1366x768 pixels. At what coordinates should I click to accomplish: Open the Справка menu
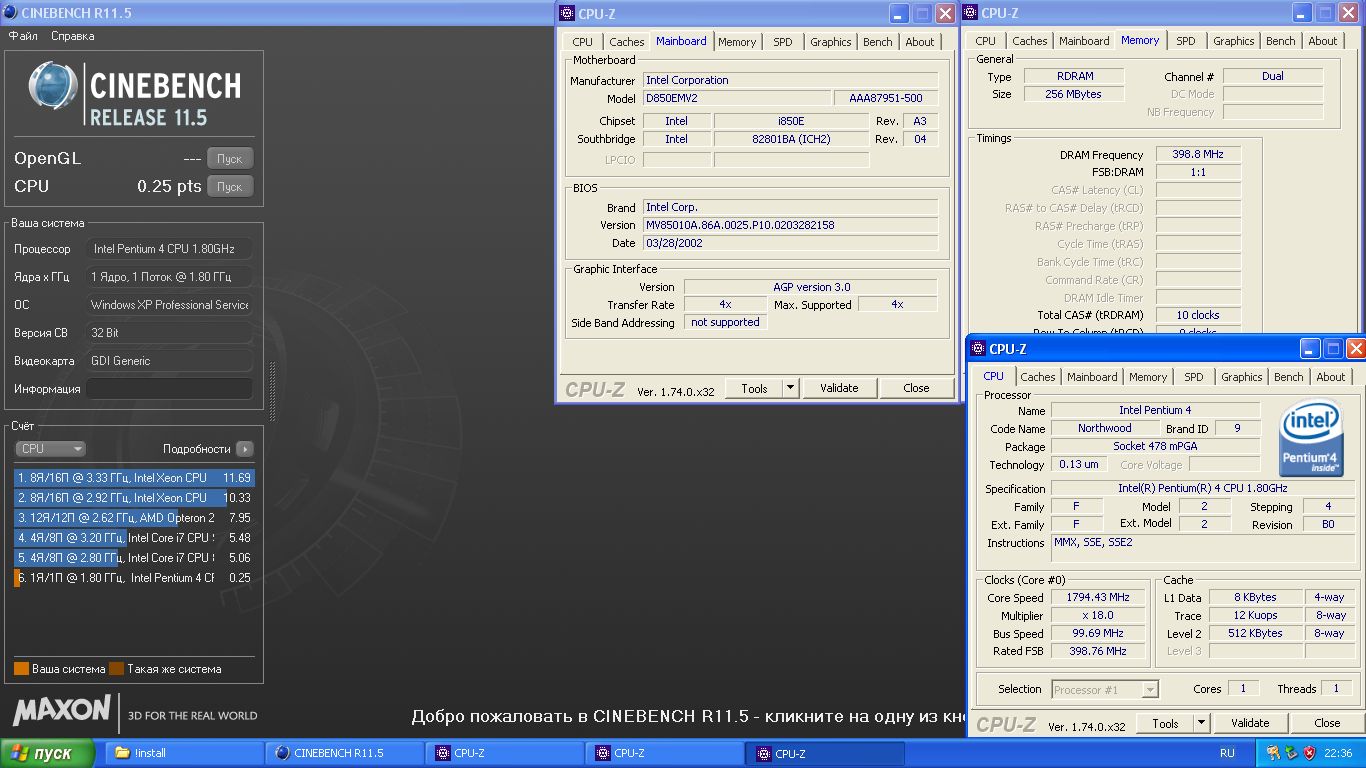(x=73, y=36)
